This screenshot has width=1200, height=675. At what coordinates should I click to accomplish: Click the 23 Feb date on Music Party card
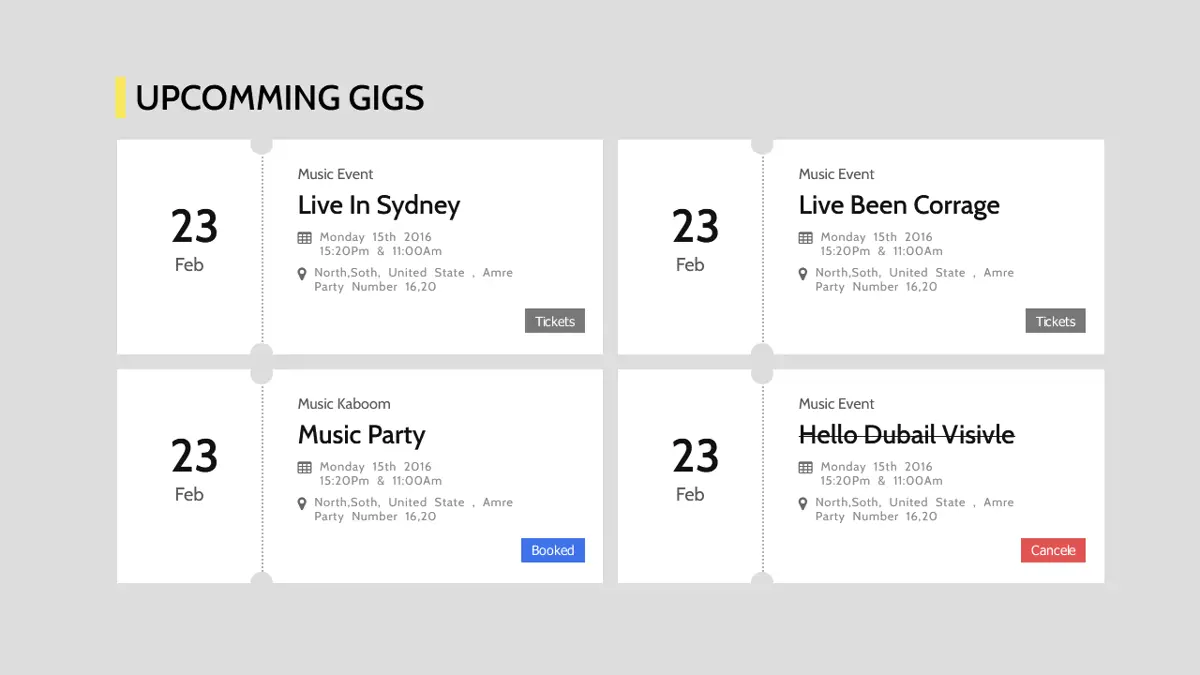tap(191, 470)
